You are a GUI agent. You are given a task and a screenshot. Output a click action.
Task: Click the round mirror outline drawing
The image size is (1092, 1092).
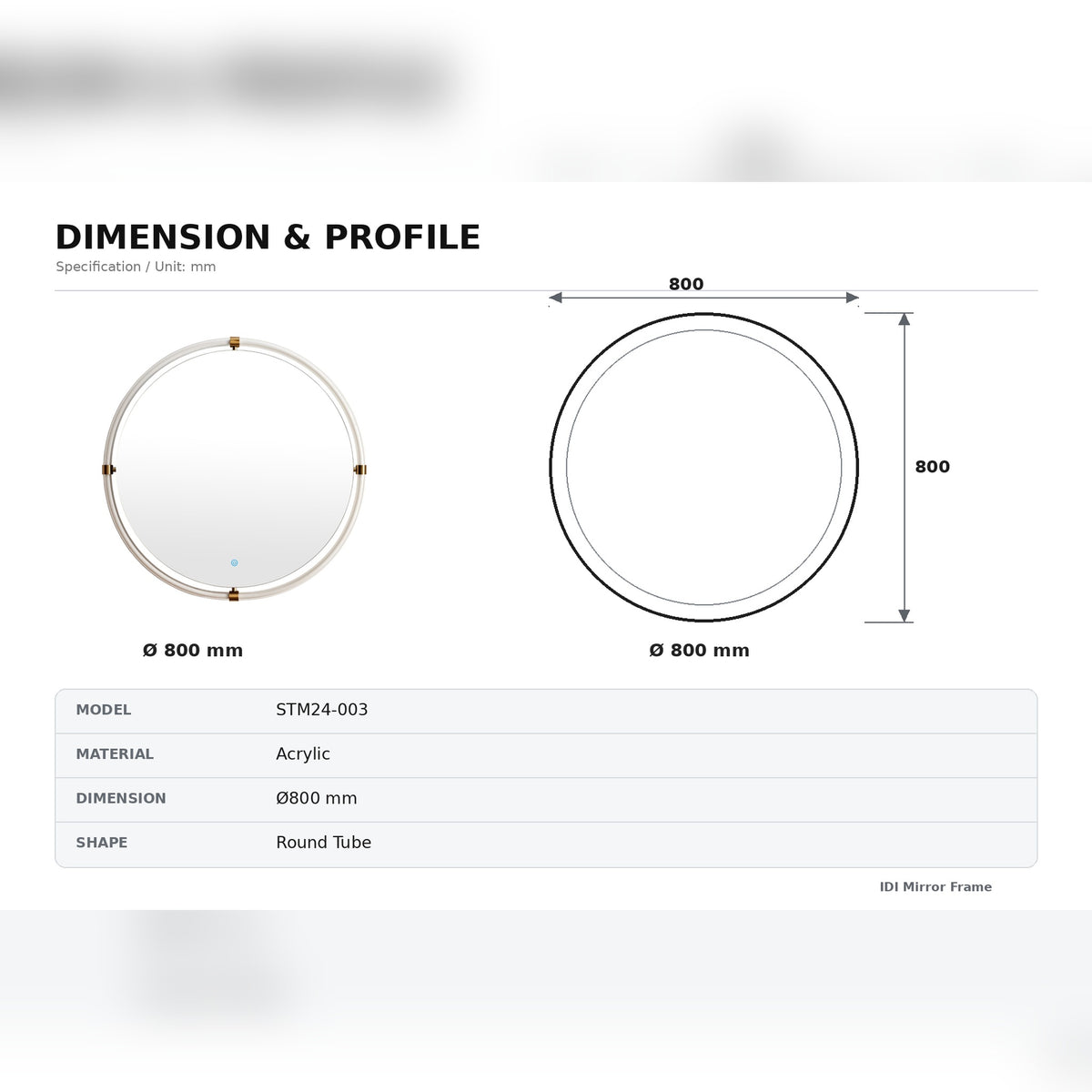[703, 467]
